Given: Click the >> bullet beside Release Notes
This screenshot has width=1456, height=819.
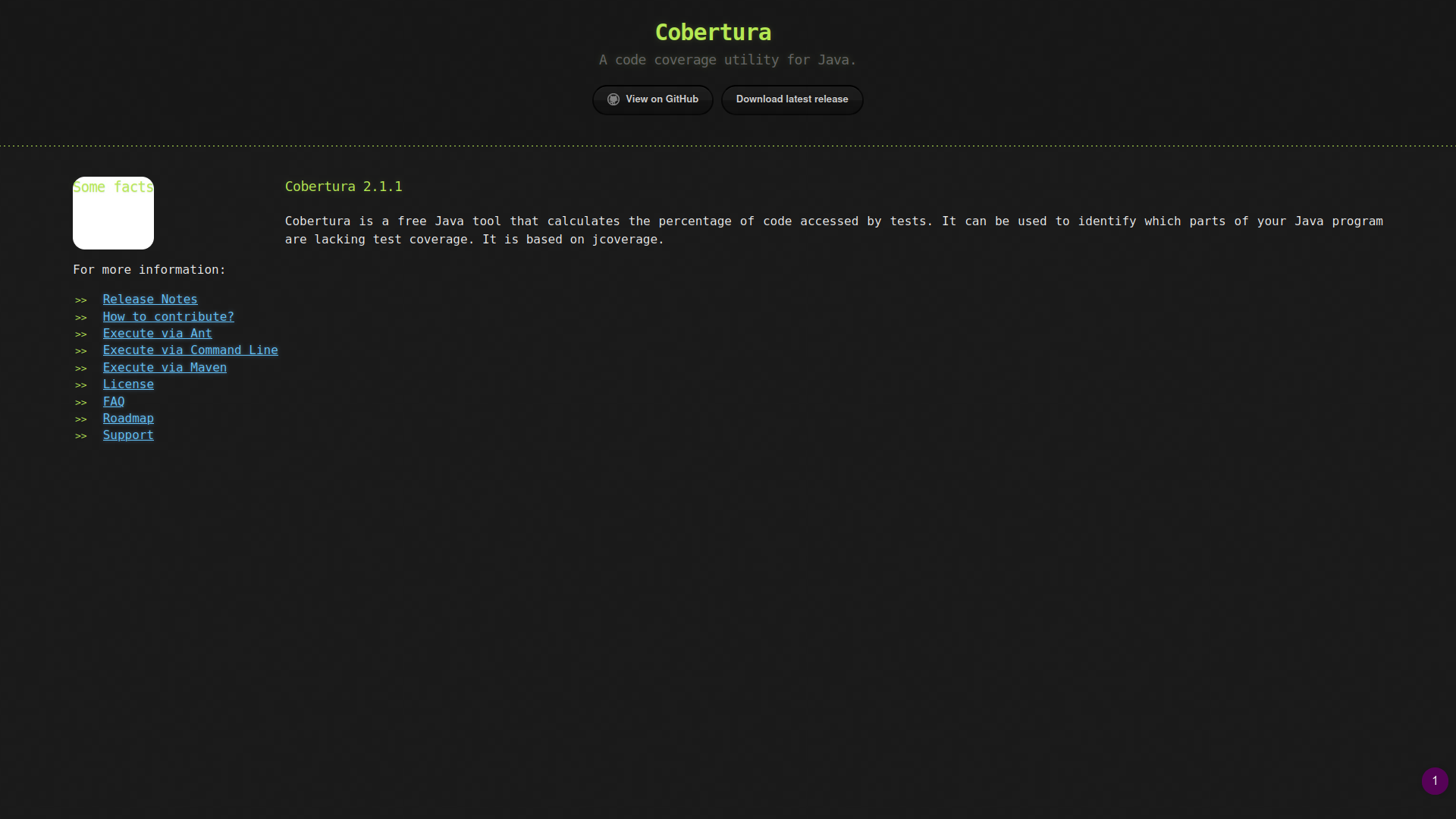Looking at the screenshot, I should point(81,300).
